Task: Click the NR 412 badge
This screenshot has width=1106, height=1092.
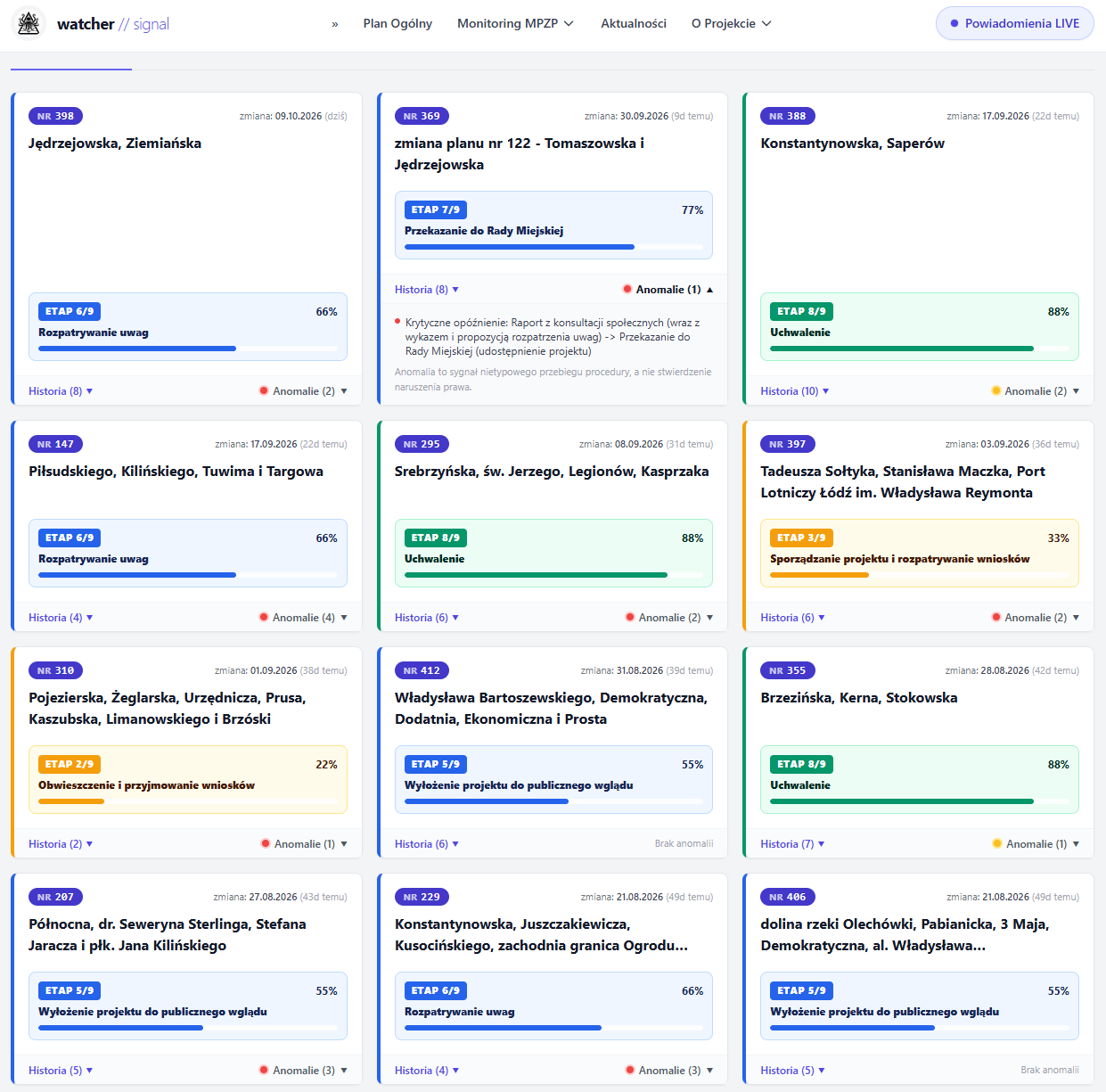Action: click(x=422, y=670)
